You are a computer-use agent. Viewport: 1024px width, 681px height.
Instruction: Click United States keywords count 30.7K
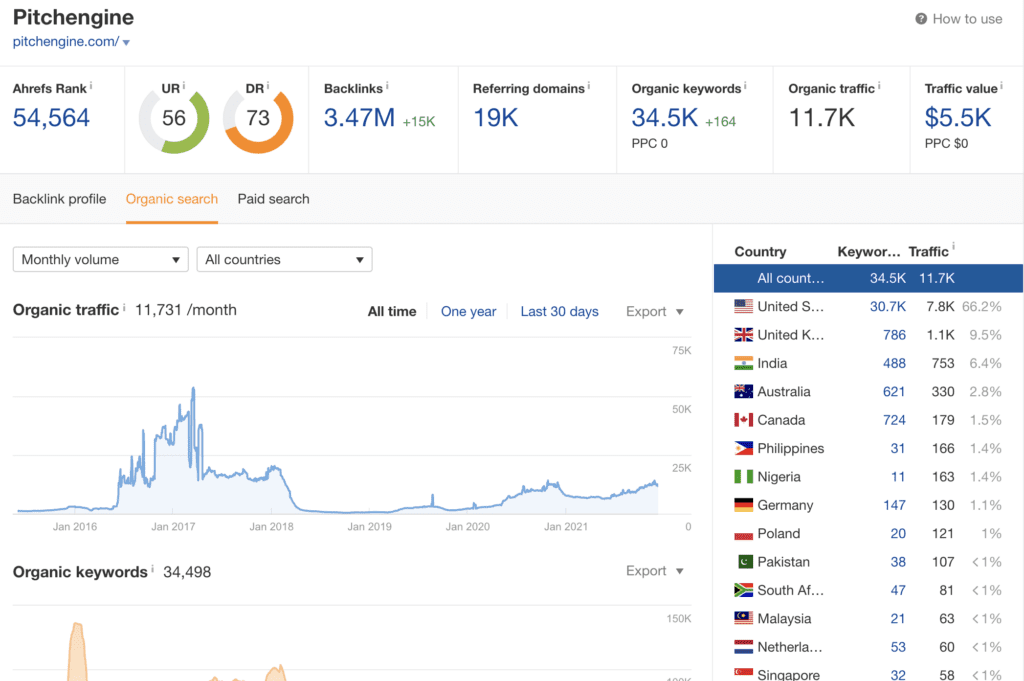888,306
